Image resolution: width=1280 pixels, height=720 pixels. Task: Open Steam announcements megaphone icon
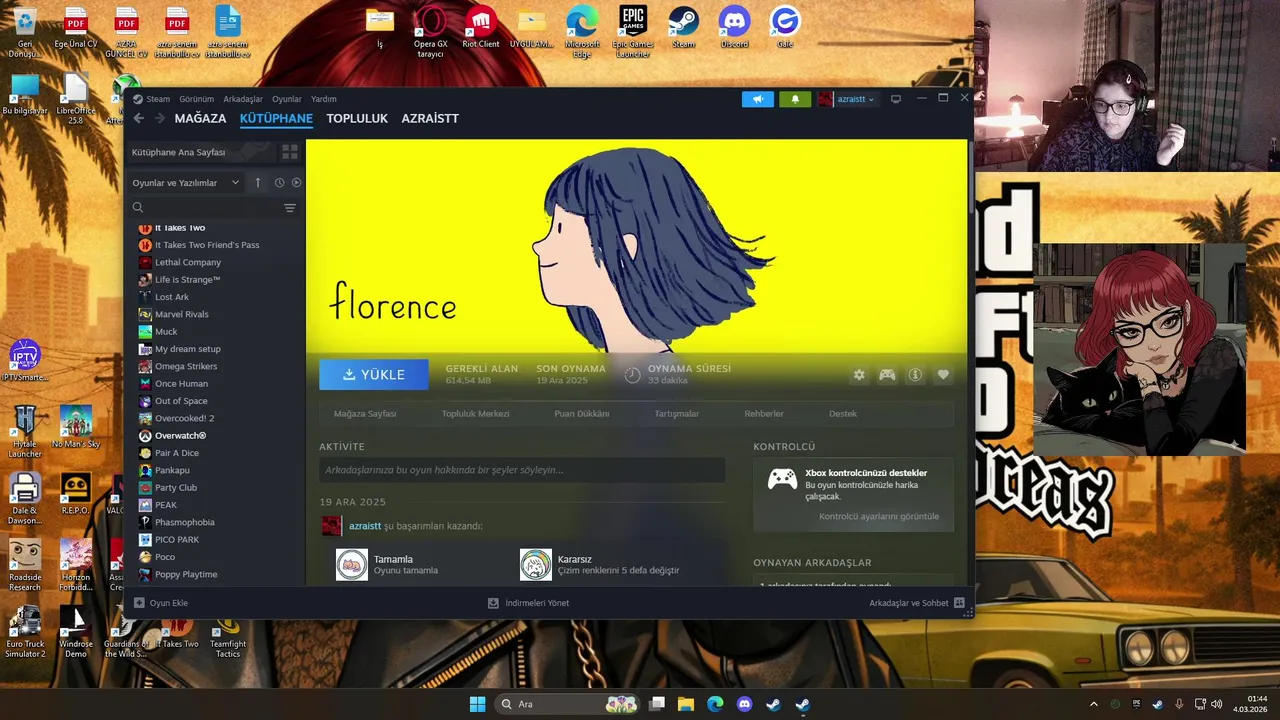pyautogui.click(x=758, y=99)
